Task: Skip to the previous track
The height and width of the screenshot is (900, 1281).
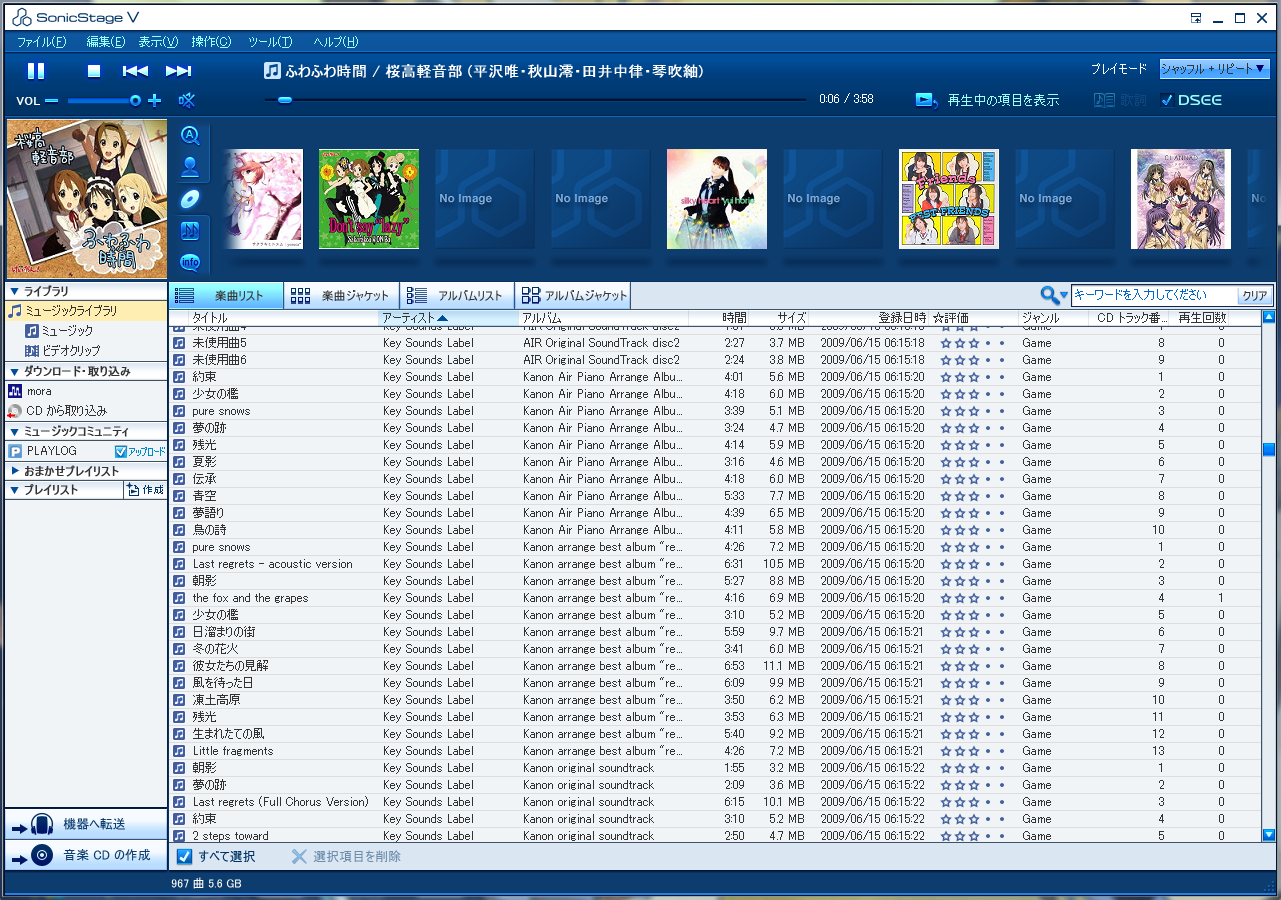Action: pyautogui.click(x=135, y=71)
